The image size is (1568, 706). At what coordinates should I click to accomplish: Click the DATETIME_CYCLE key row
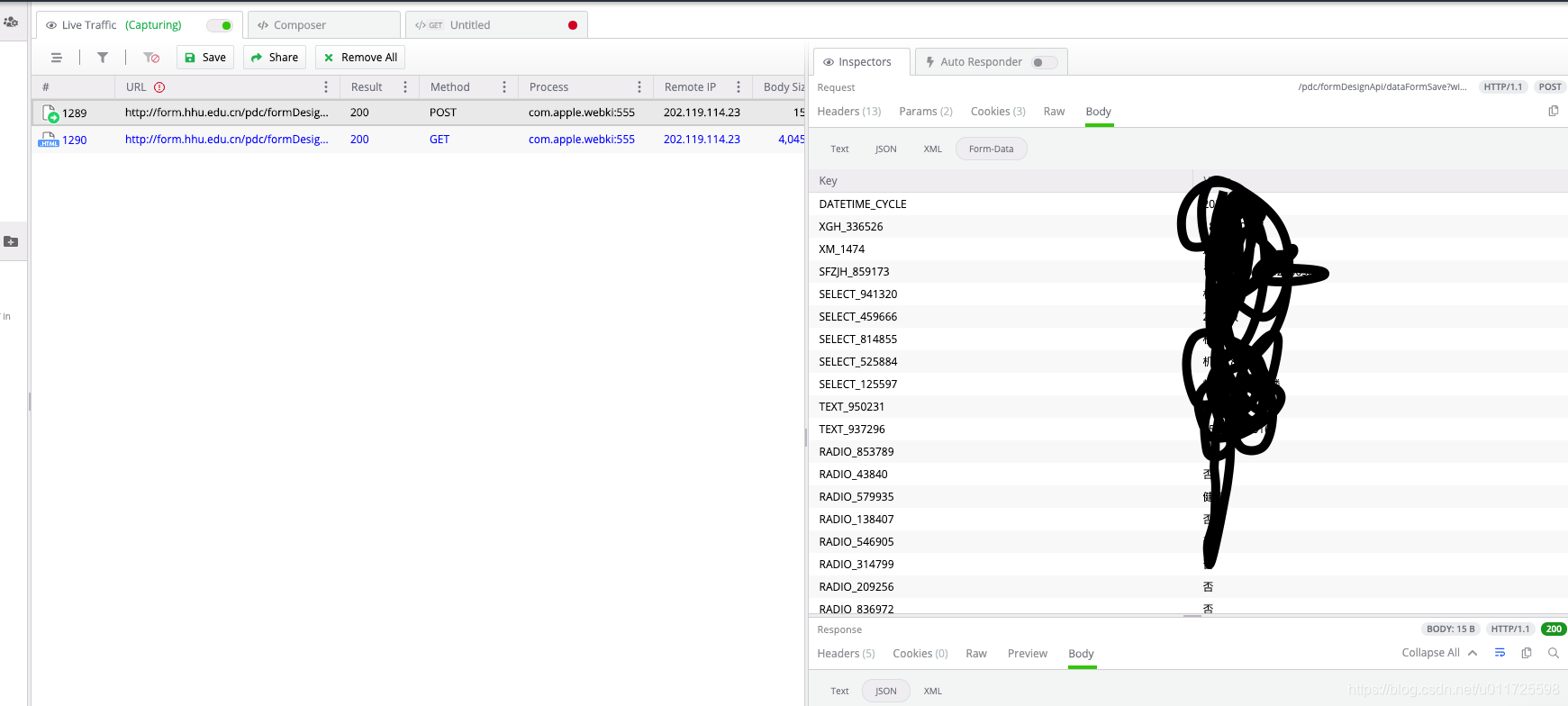click(x=1188, y=204)
